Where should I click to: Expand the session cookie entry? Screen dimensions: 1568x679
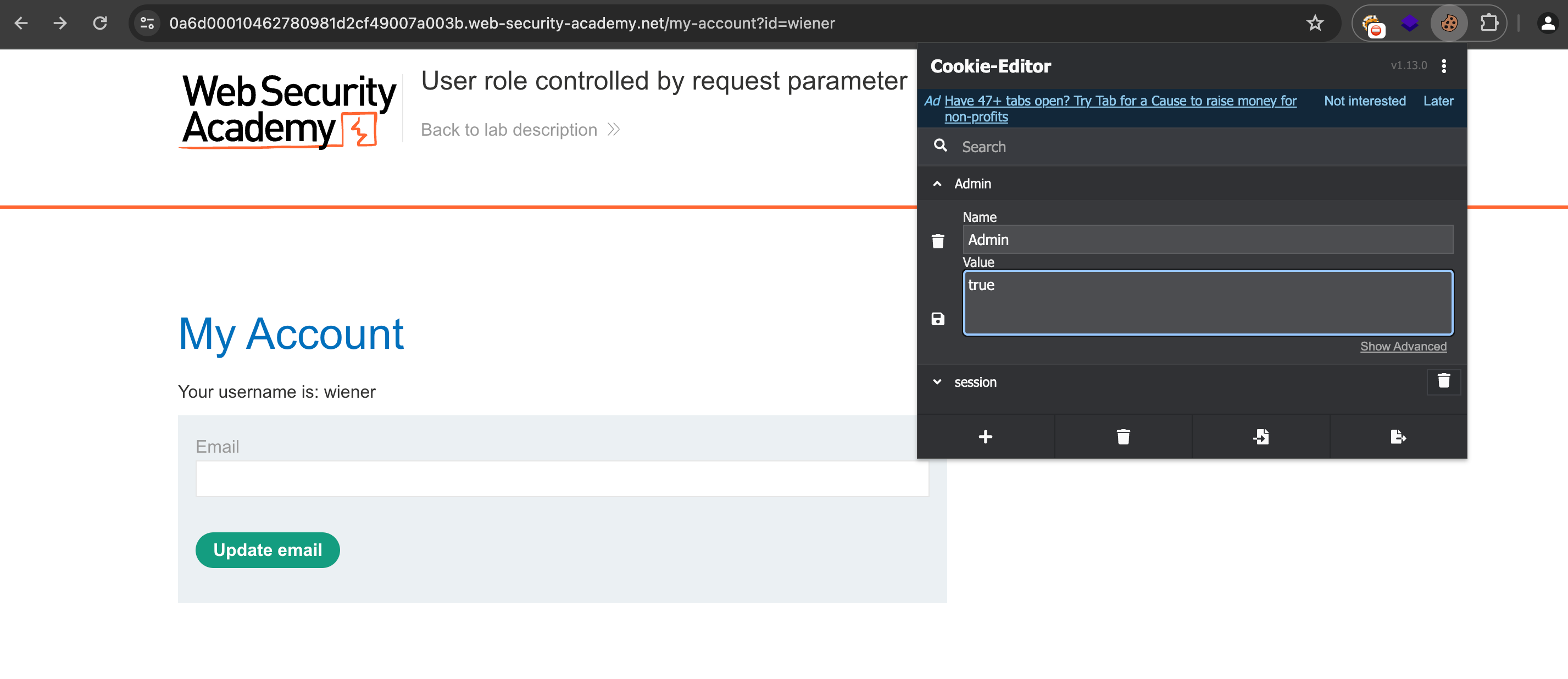coord(937,382)
